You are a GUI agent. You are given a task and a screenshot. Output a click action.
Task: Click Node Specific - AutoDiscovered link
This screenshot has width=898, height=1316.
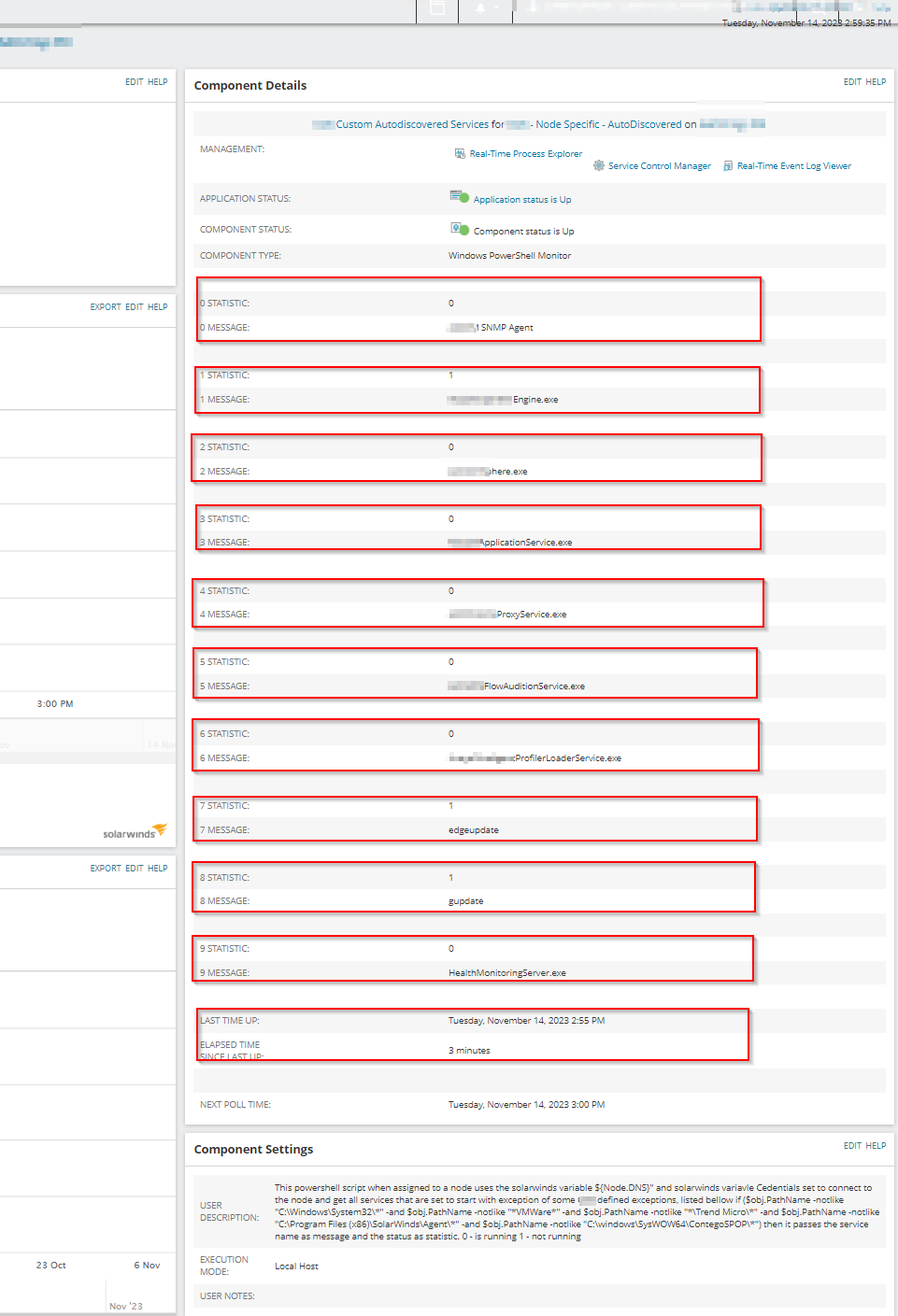pos(608,124)
